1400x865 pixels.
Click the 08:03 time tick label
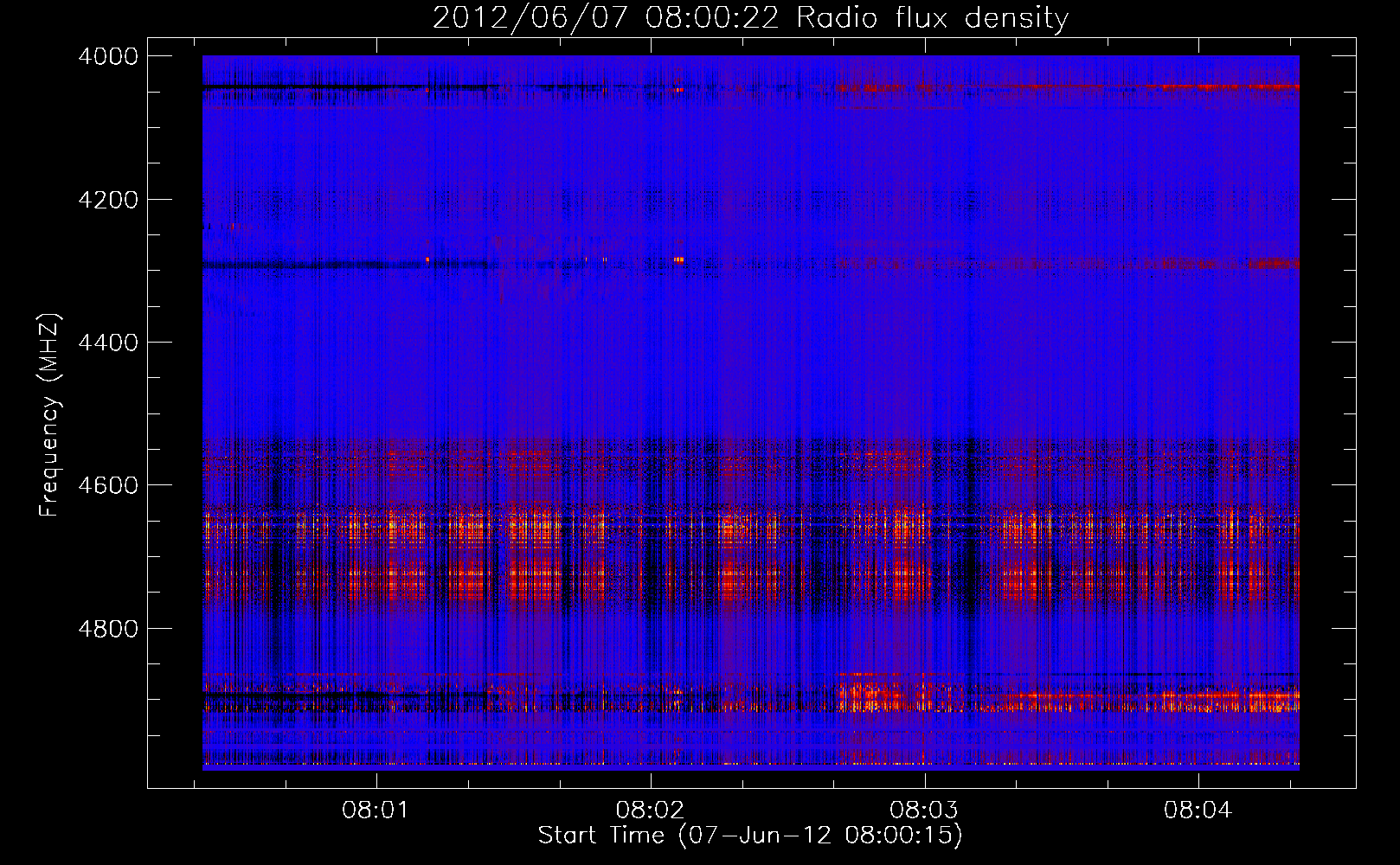(924, 811)
